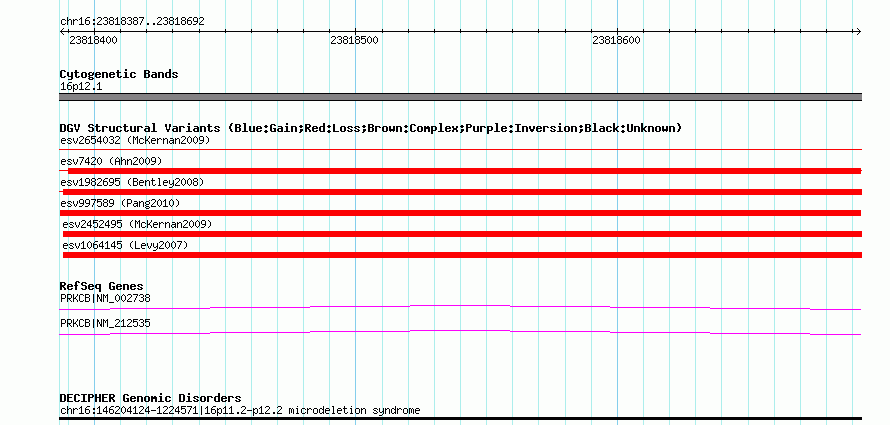Open variant esv2452495 (McKernan2009) label
Screen dimensions: 890x425
tap(137, 224)
